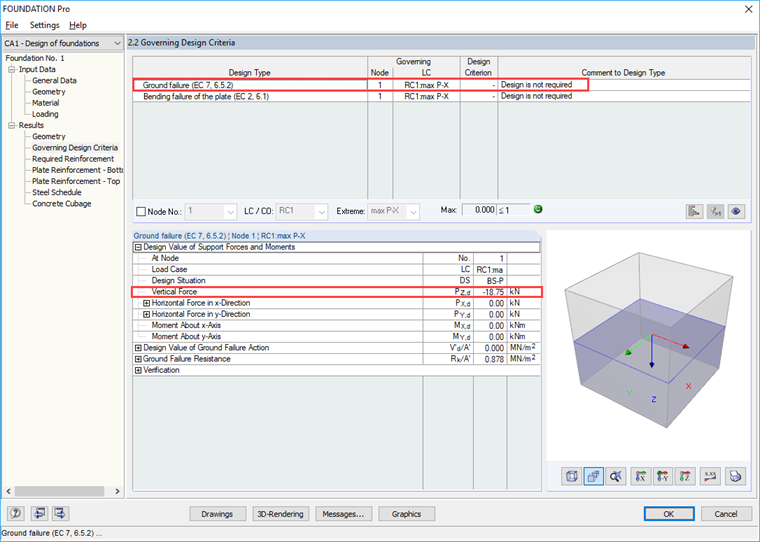The width and height of the screenshot is (760, 542).
Task: Click the Drawings button
Action: click(217, 514)
